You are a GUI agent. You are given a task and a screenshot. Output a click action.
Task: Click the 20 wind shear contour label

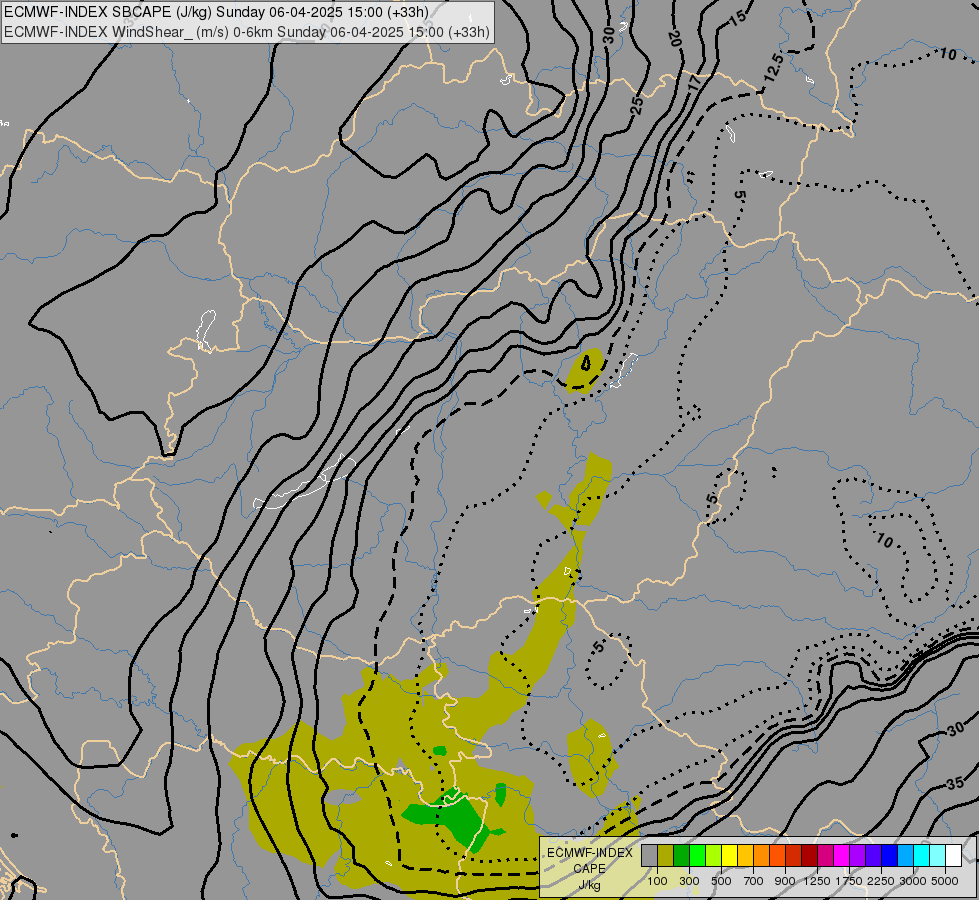point(675,38)
